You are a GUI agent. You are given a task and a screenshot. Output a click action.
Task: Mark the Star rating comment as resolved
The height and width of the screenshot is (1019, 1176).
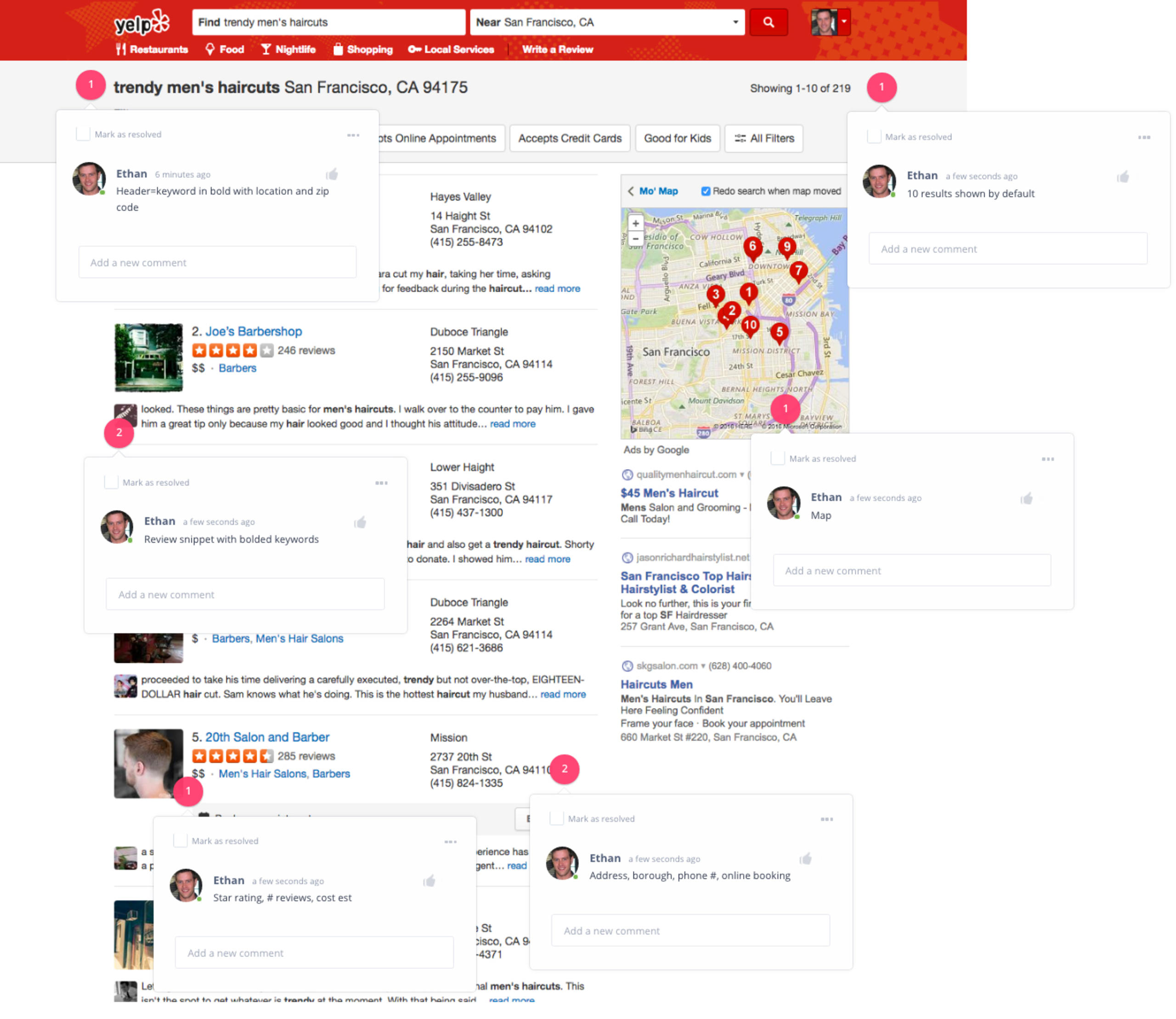point(180,840)
